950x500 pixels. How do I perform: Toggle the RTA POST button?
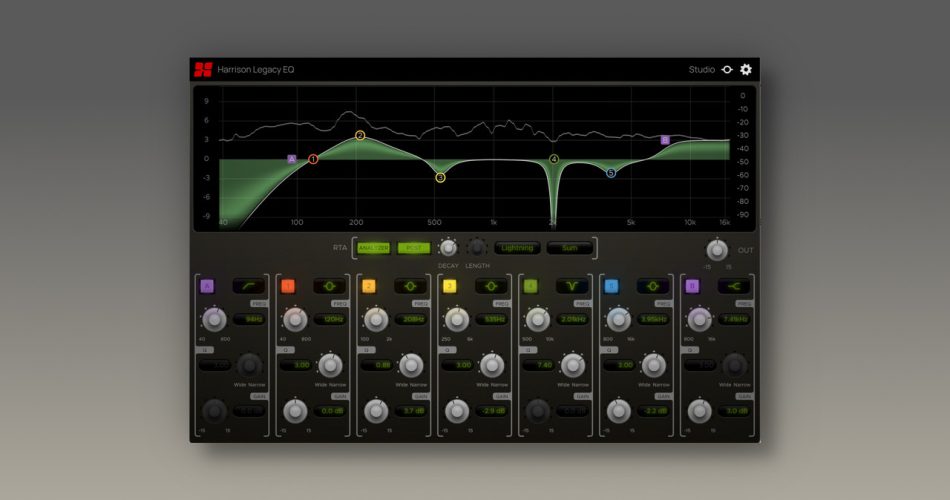(414, 248)
